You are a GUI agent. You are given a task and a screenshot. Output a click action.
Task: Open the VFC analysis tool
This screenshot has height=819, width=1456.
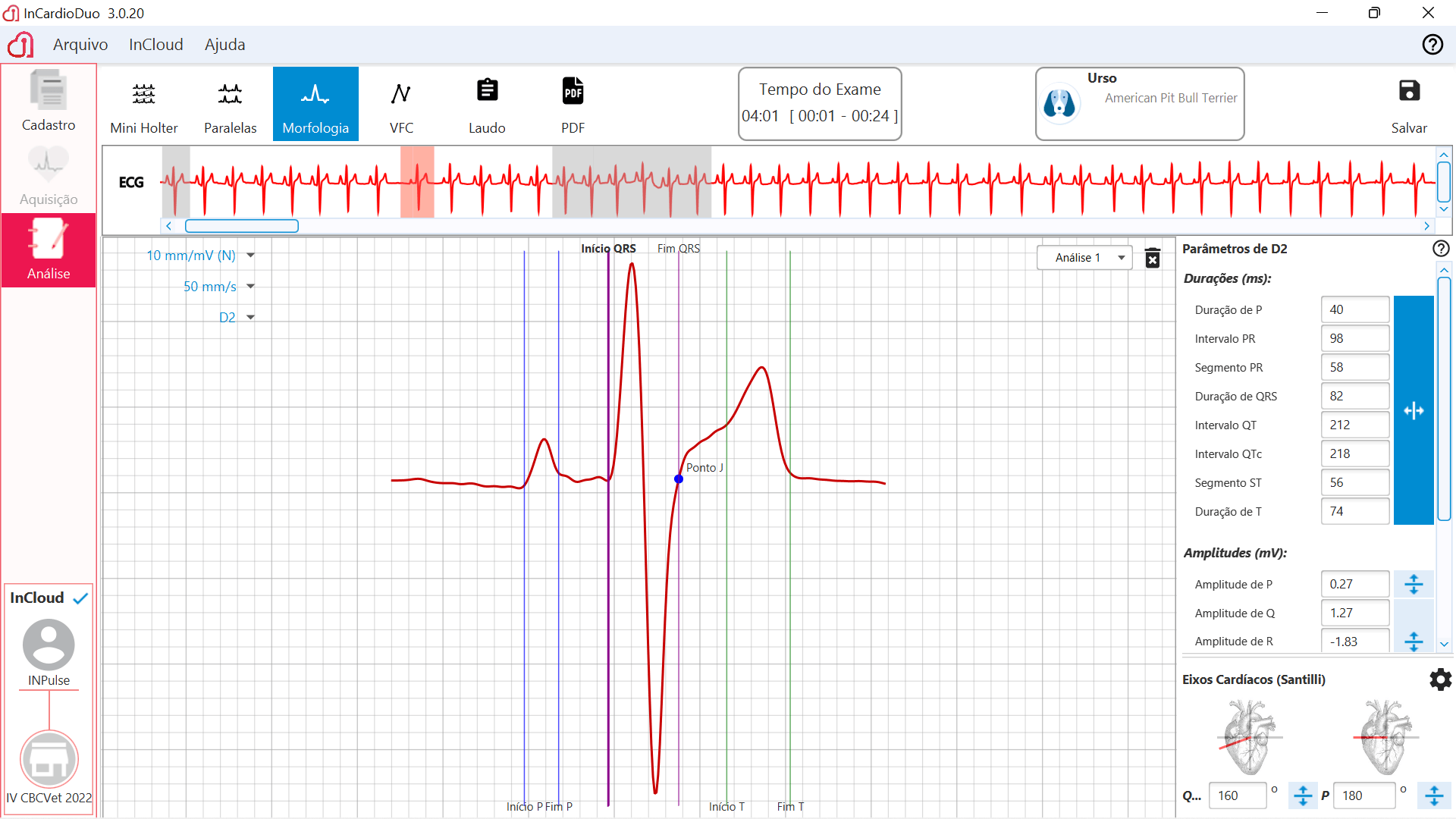click(x=401, y=105)
